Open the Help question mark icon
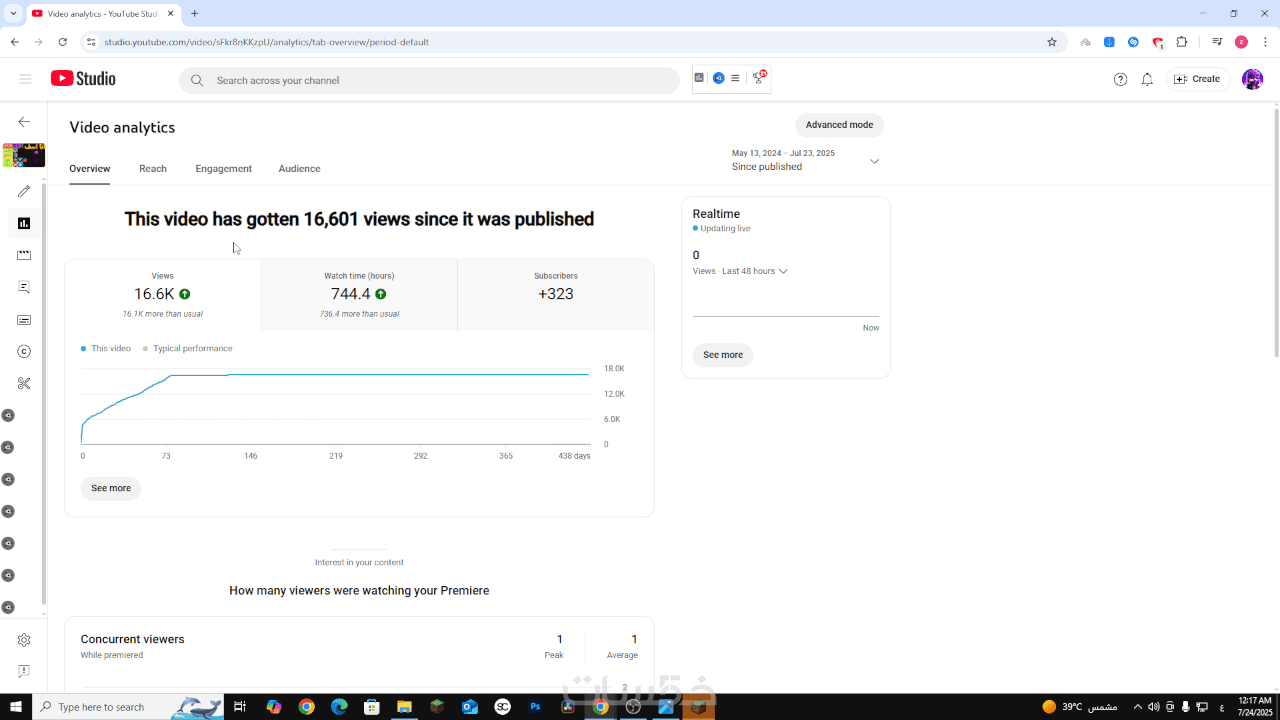1280x720 pixels. (x=1120, y=79)
